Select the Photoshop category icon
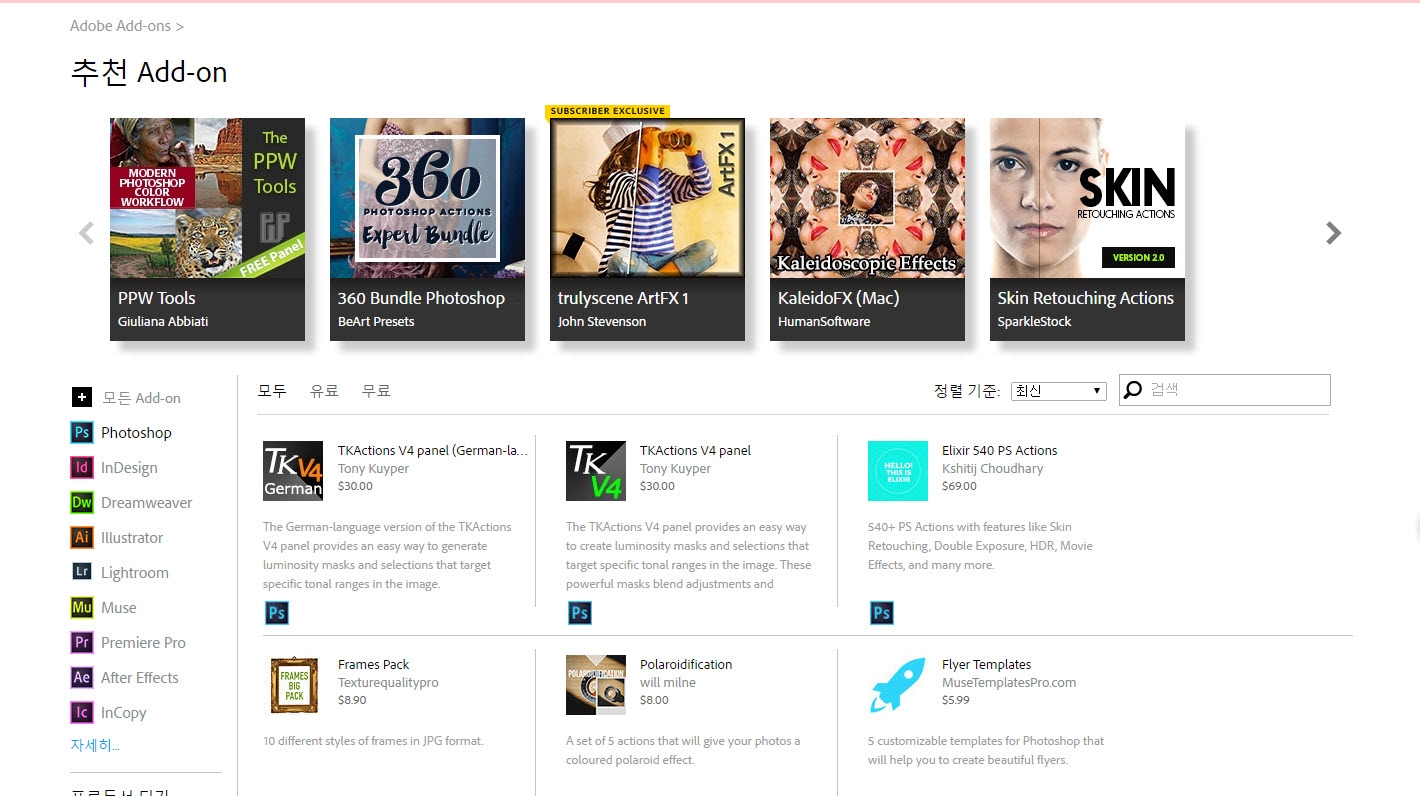 (81, 432)
